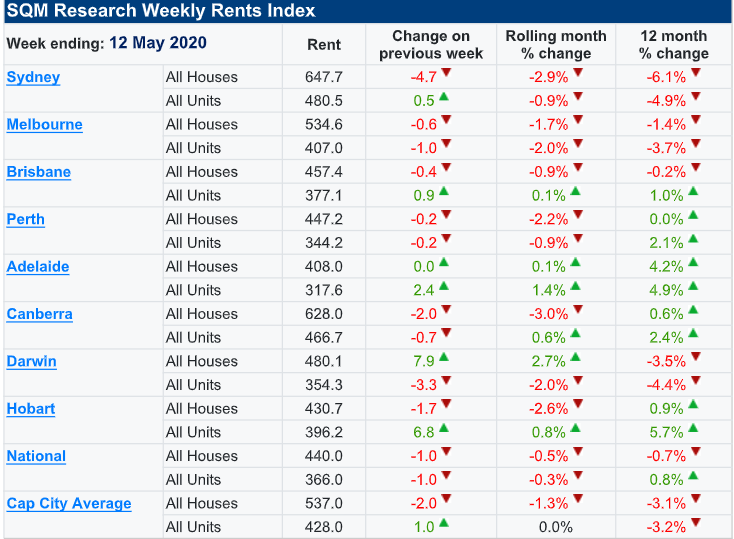
Task: Go to the Brisbane link
Action: (x=39, y=172)
